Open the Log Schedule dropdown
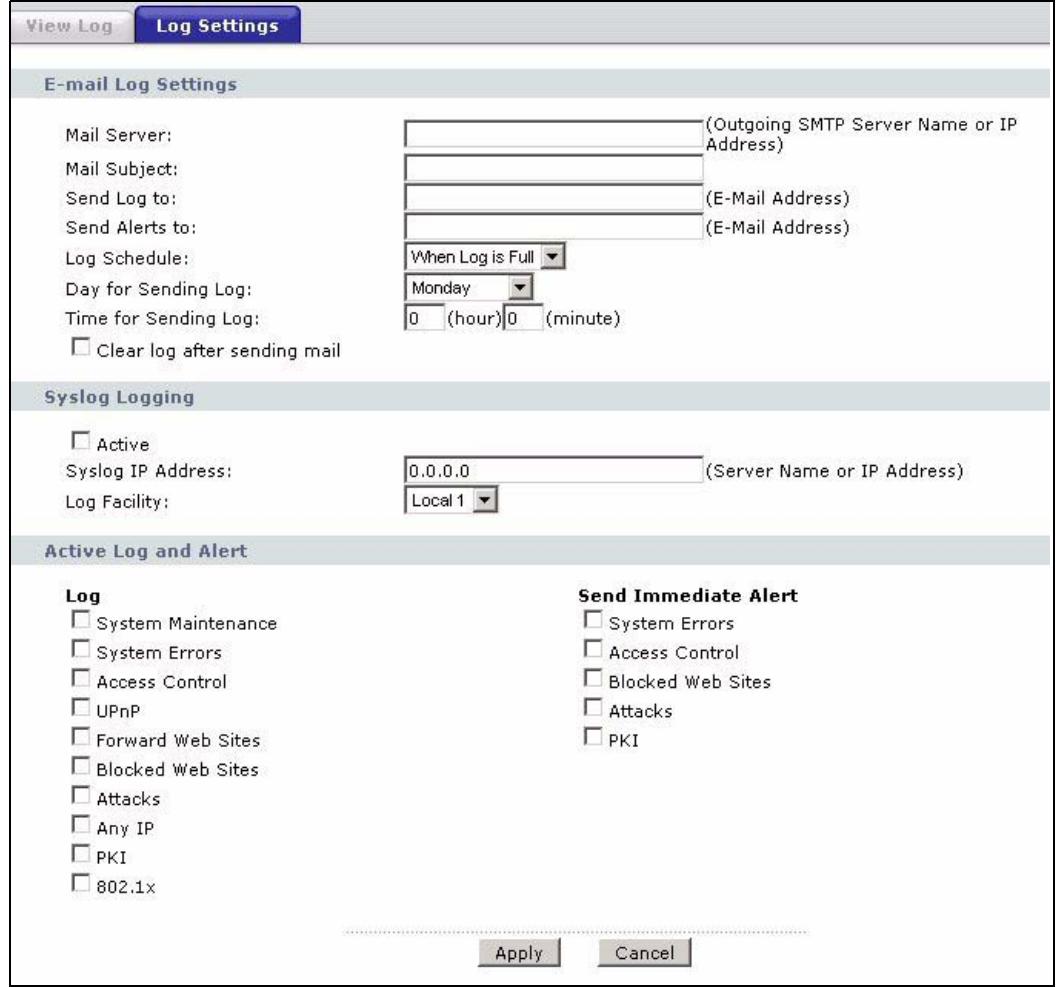 point(484,257)
